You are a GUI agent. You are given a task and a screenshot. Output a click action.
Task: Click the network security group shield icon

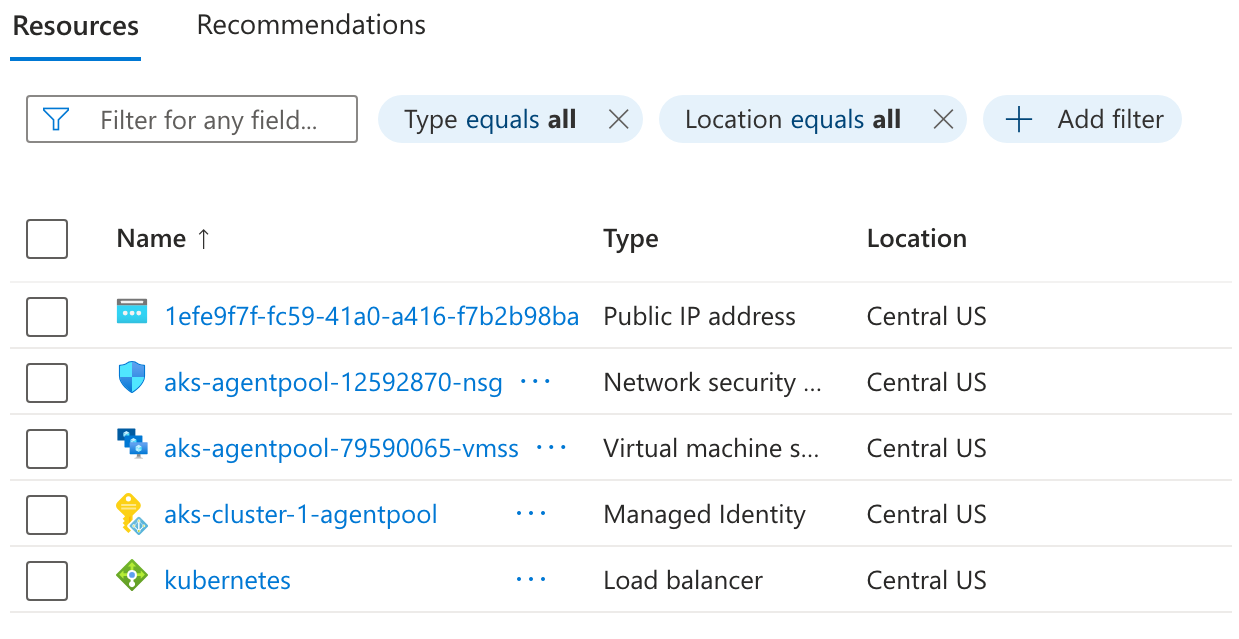(132, 378)
